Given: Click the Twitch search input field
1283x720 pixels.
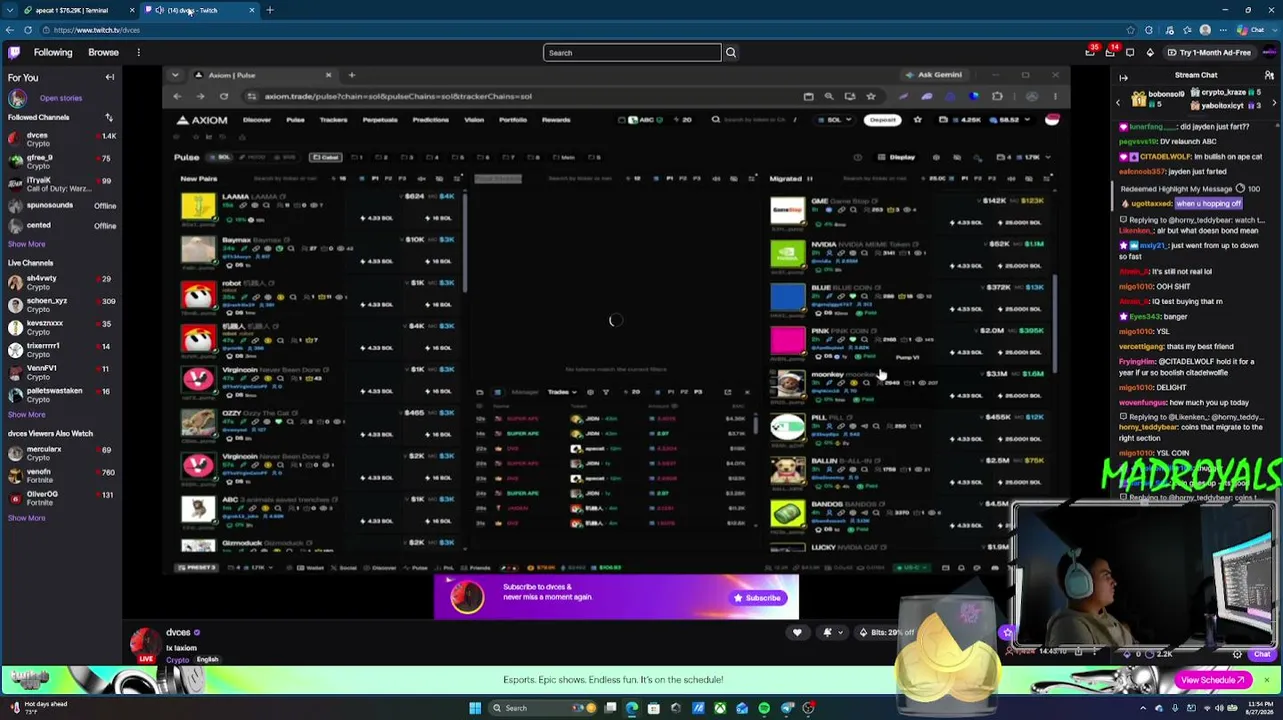Looking at the screenshot, I should pyautogui.click(x=632, y=53).
